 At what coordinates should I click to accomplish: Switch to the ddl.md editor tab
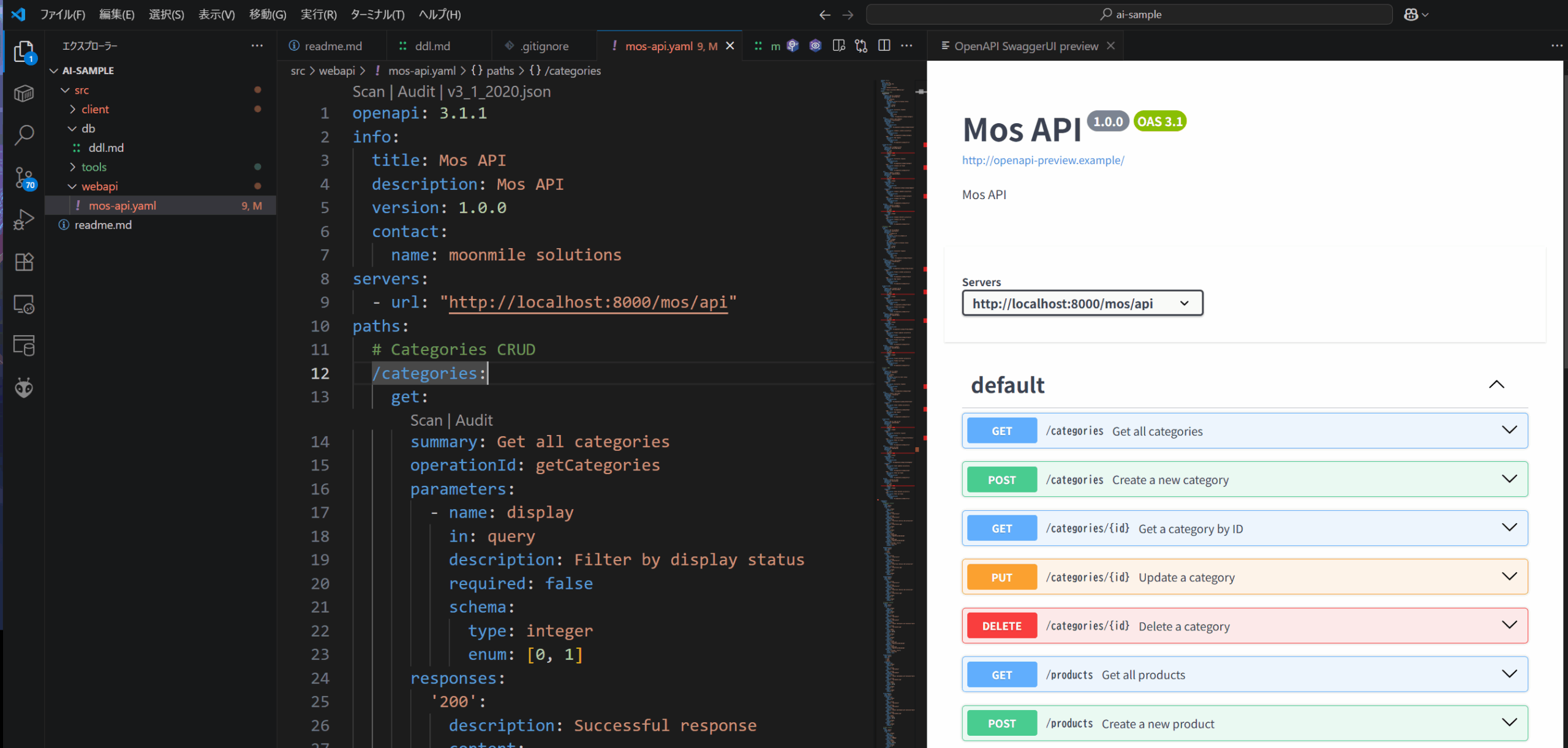432,46
